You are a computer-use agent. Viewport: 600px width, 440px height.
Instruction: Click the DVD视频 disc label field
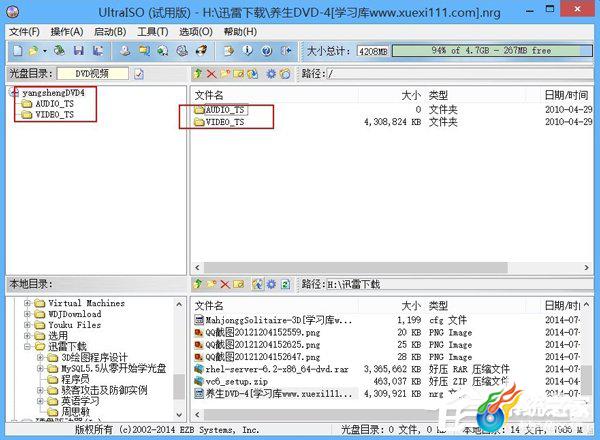[93, 73]
